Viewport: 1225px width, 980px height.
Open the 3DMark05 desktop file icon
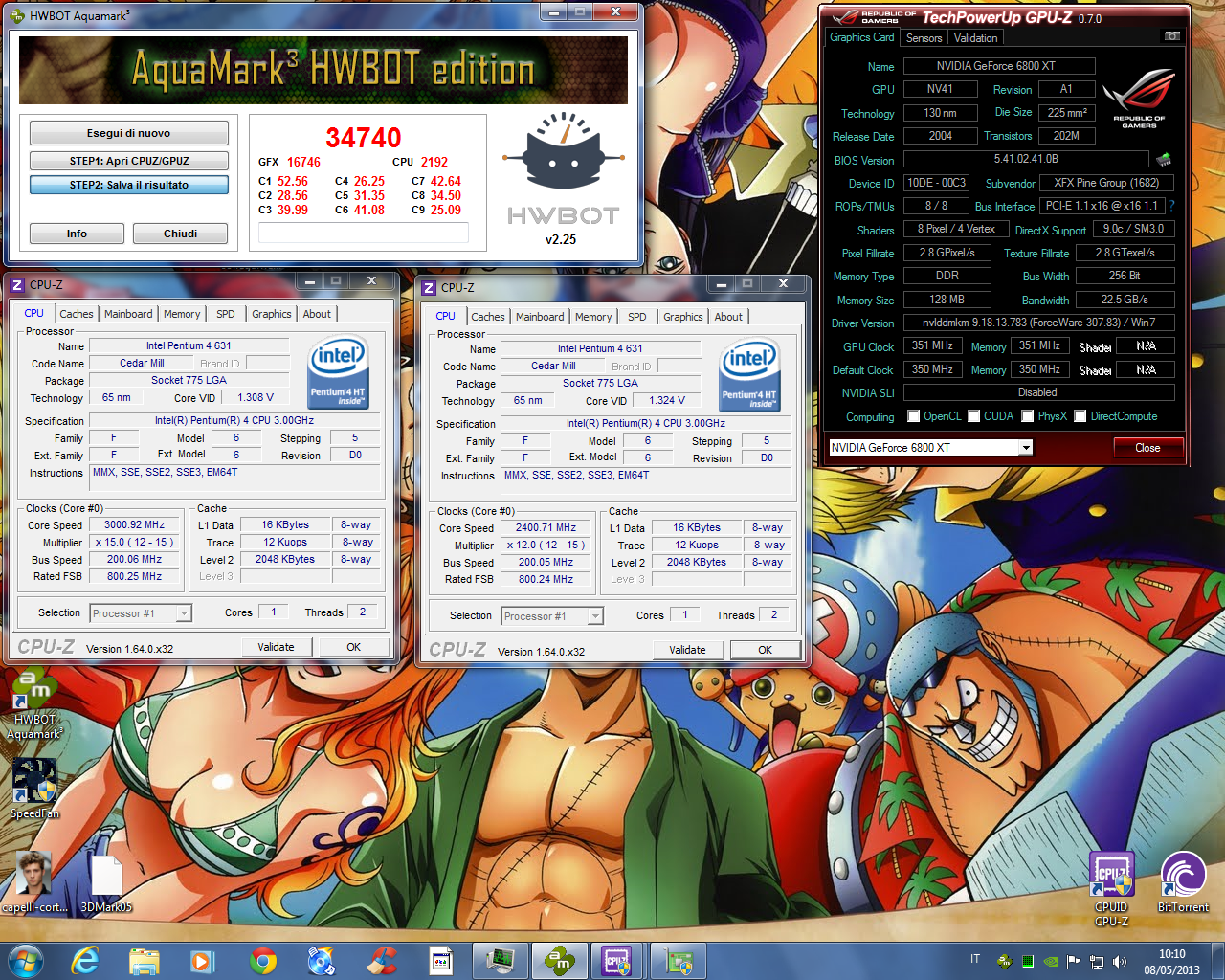click(106, 881)
